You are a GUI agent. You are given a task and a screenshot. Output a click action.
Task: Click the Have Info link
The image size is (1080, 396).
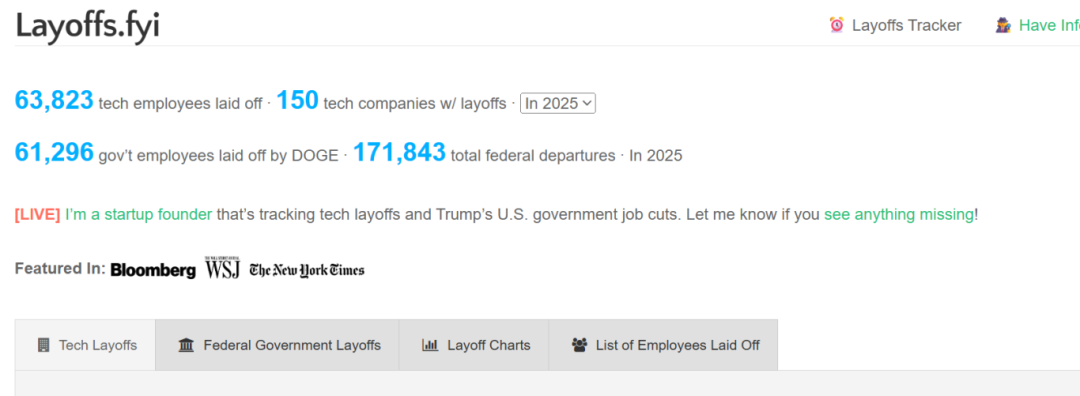coord(1049,25)
